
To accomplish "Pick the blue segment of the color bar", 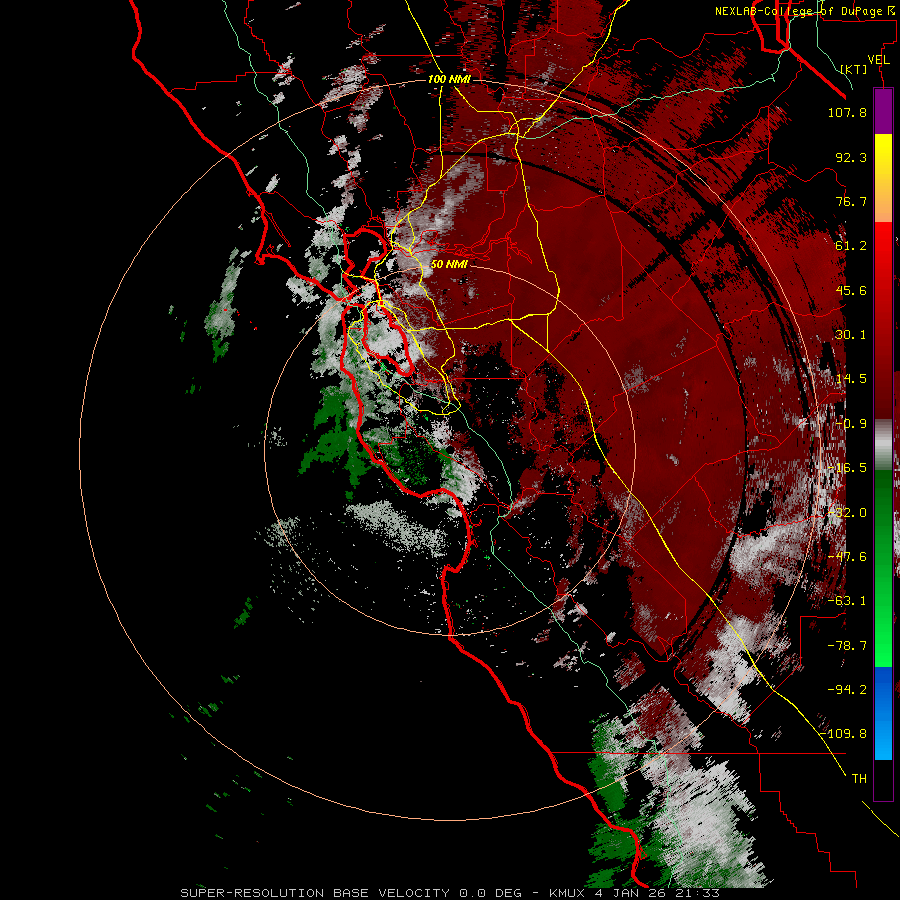I will pyautogui.click(x=883, y=713).
